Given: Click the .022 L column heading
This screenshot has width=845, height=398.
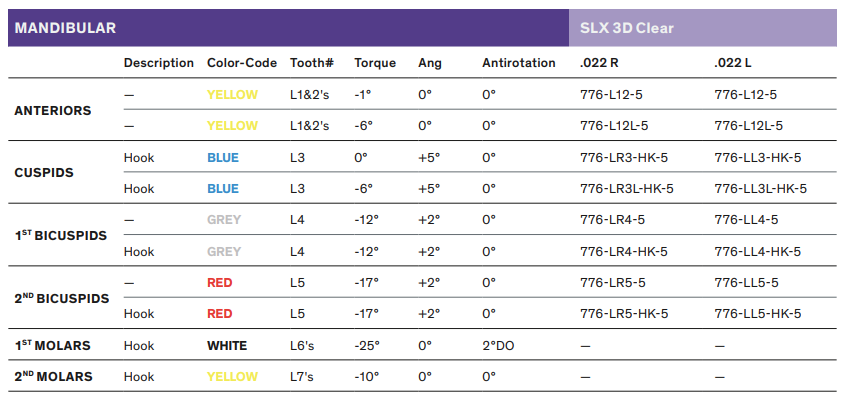Looking at the screenshot, I should [x=733, y=63].
